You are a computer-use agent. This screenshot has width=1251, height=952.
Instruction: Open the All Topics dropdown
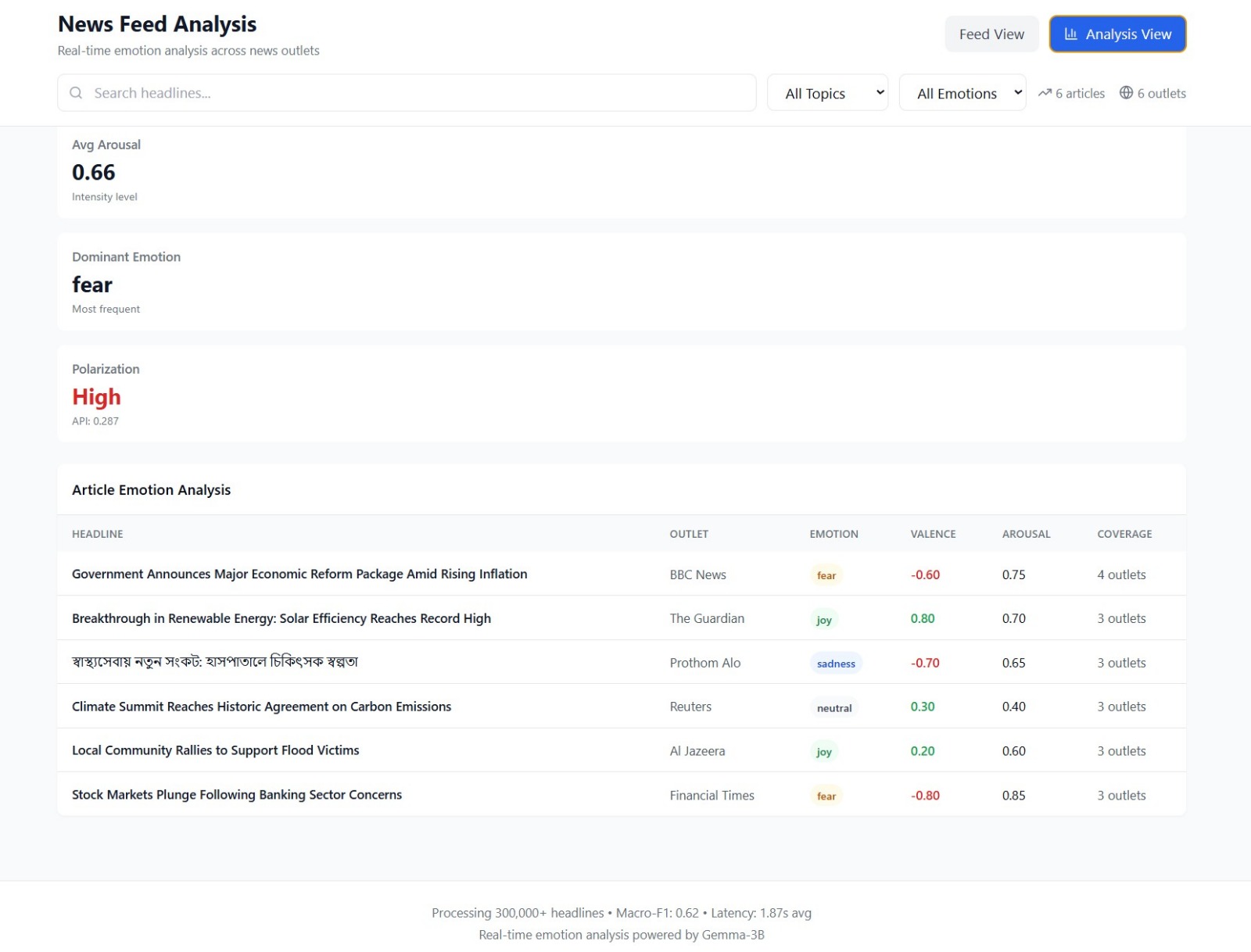click(x=827, y=93)
